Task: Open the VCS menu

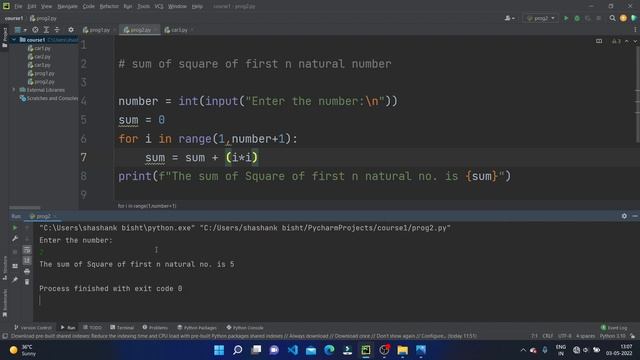Action: coord(159,7)
